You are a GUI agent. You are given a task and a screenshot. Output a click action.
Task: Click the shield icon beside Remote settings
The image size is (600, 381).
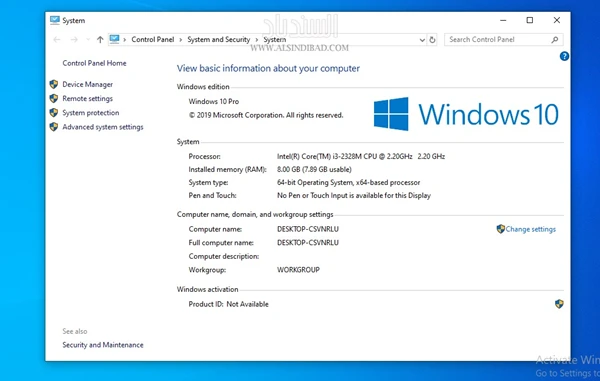54,98
